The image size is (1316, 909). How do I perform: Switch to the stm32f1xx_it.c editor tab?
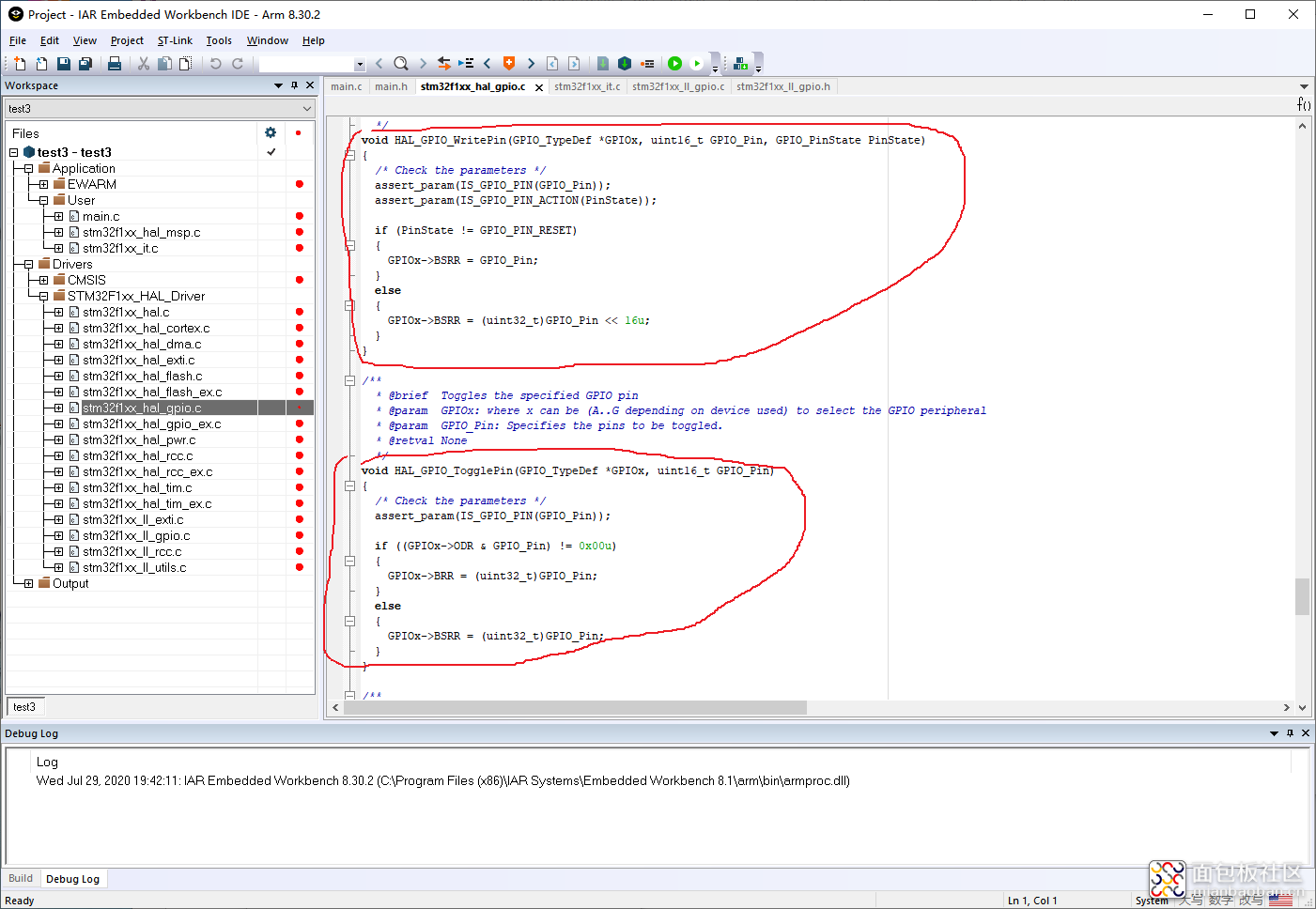tap(587, 86)
